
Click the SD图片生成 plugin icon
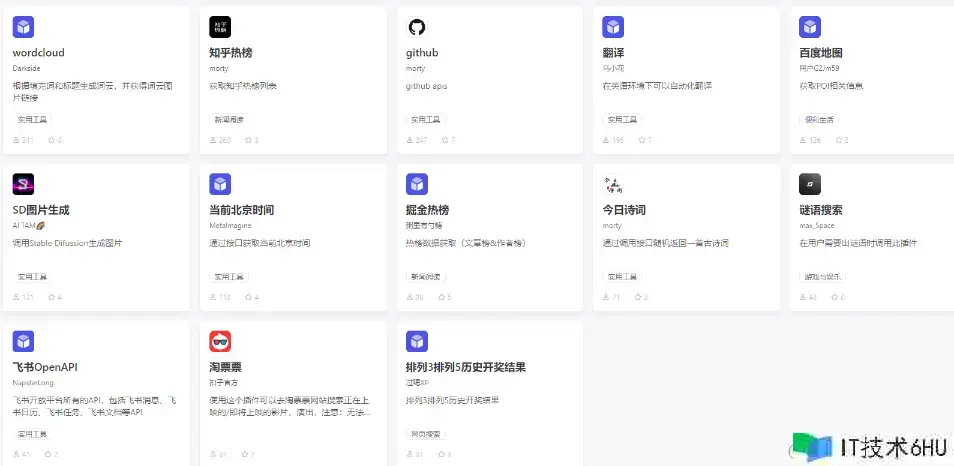click(x=23, y=184)
